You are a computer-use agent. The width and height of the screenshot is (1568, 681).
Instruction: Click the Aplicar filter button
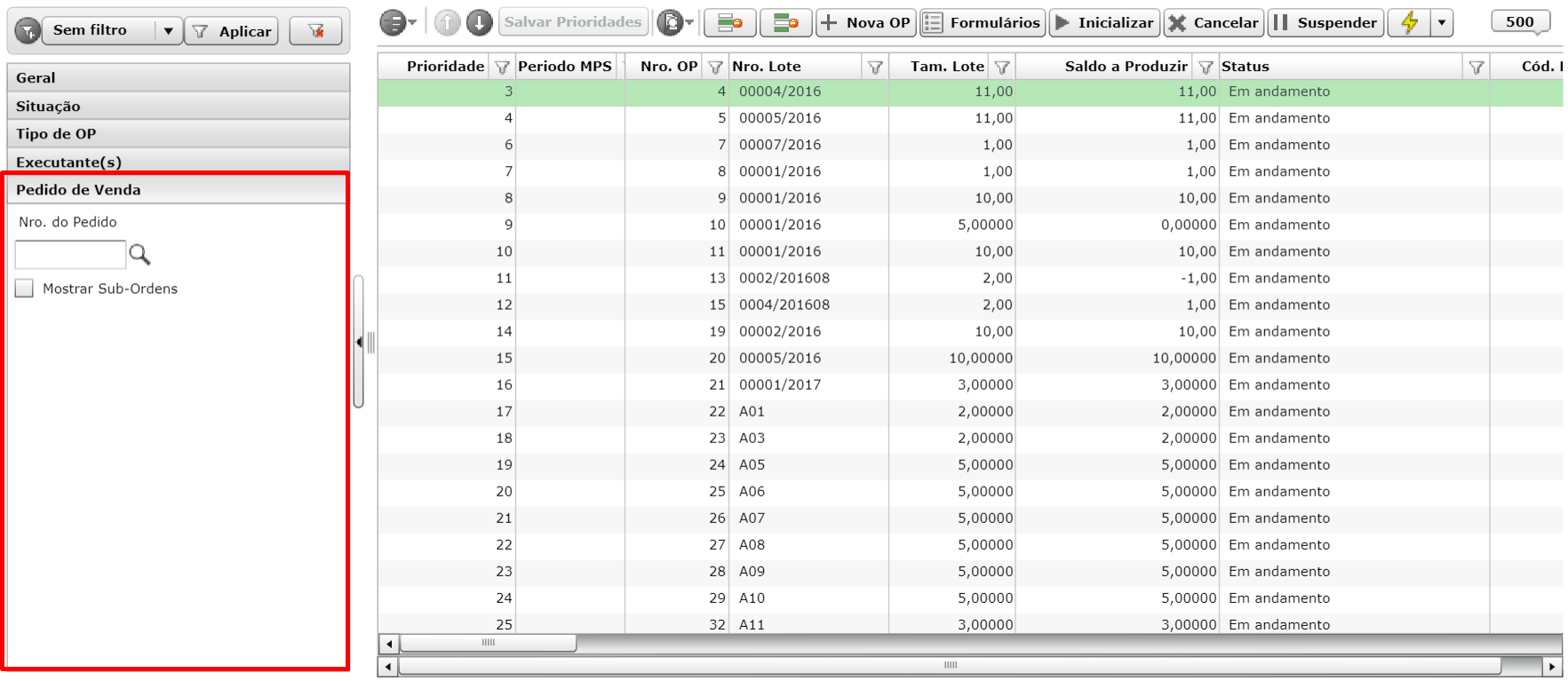[232, 31]
